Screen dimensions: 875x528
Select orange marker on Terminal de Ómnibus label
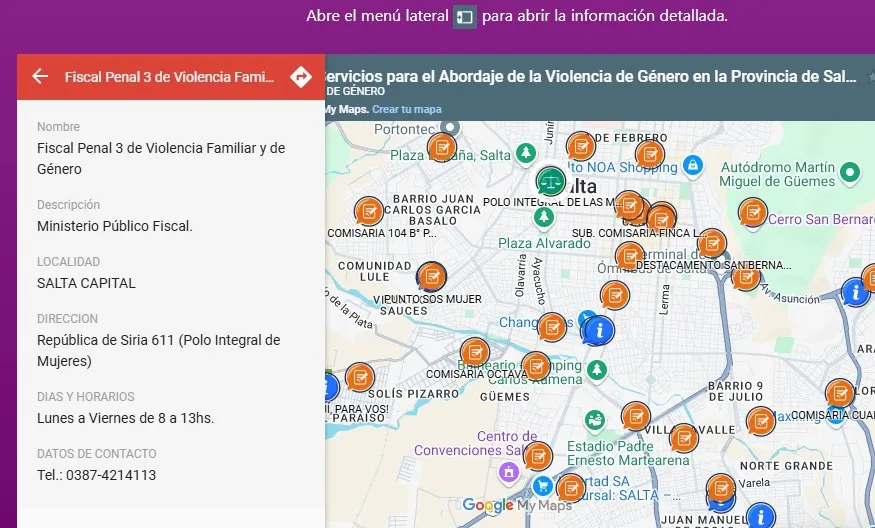629,256
